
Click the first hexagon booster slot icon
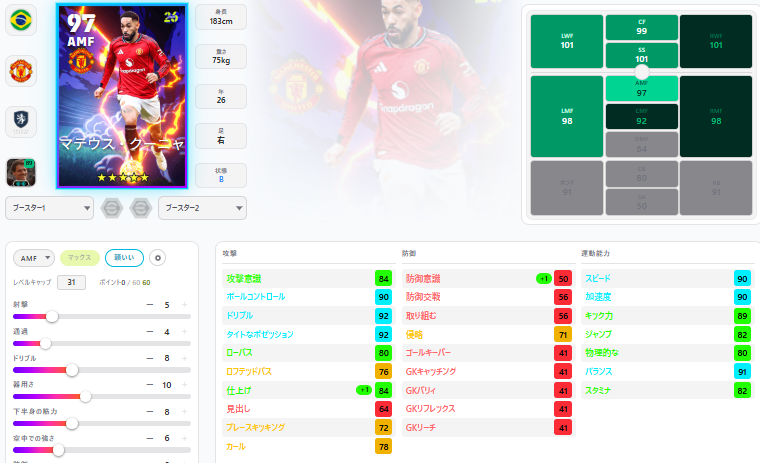pos(112,208)
